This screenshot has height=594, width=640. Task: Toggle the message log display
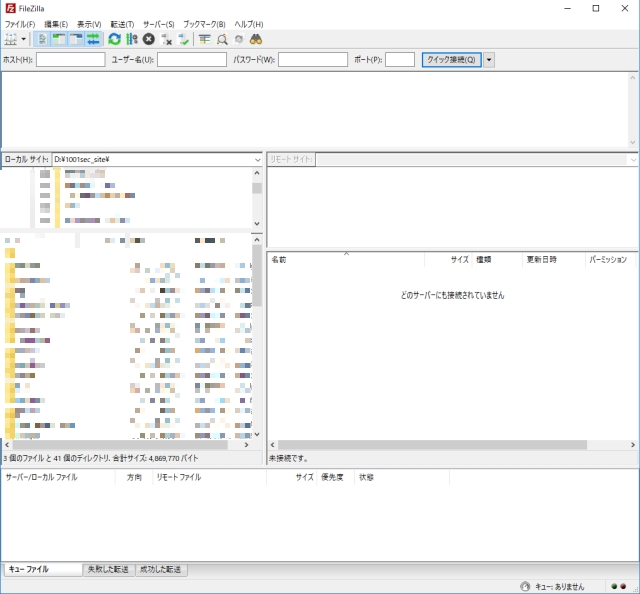pos(43,39)
